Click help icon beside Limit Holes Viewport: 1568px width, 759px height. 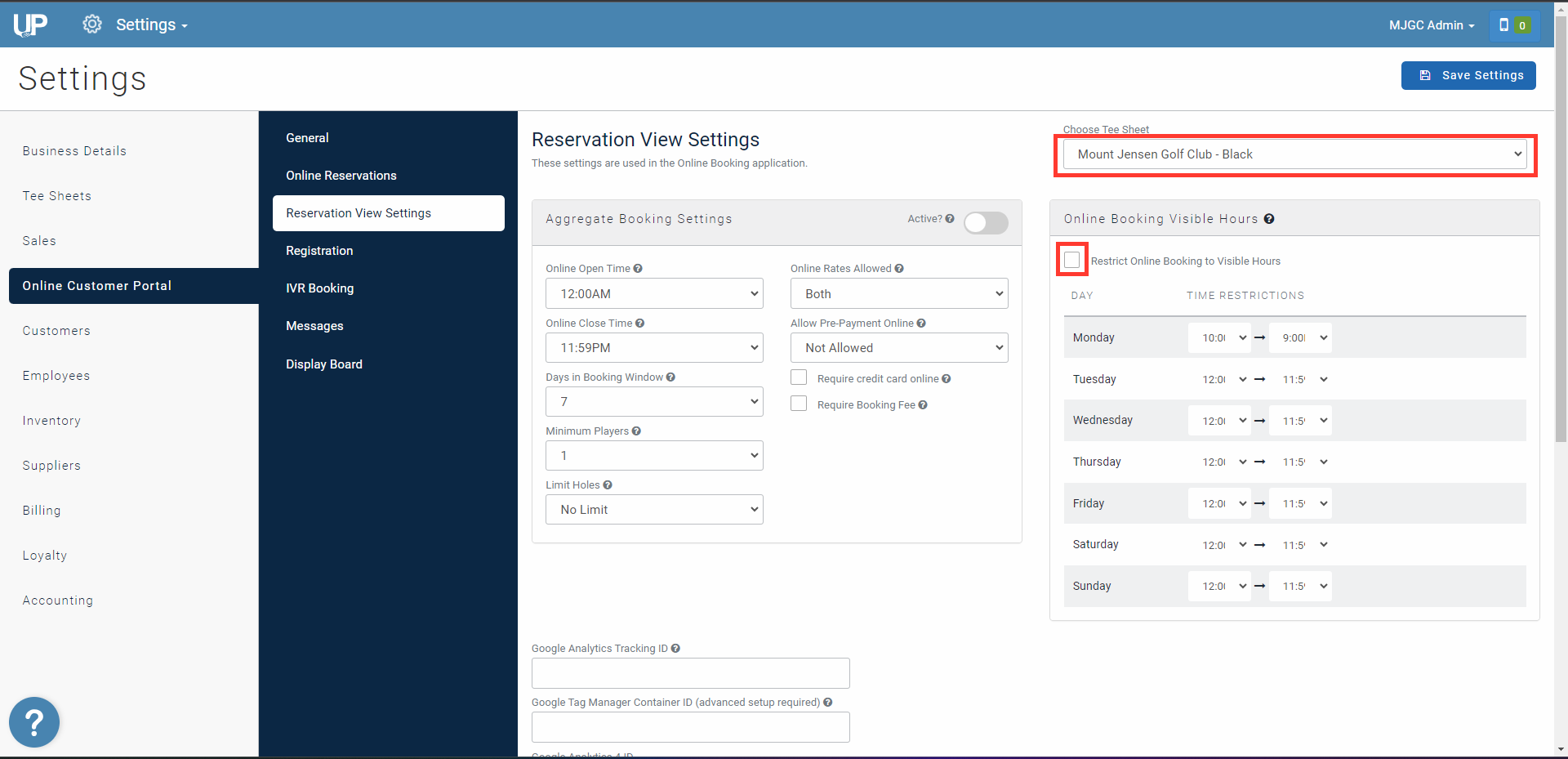(608, 485)
